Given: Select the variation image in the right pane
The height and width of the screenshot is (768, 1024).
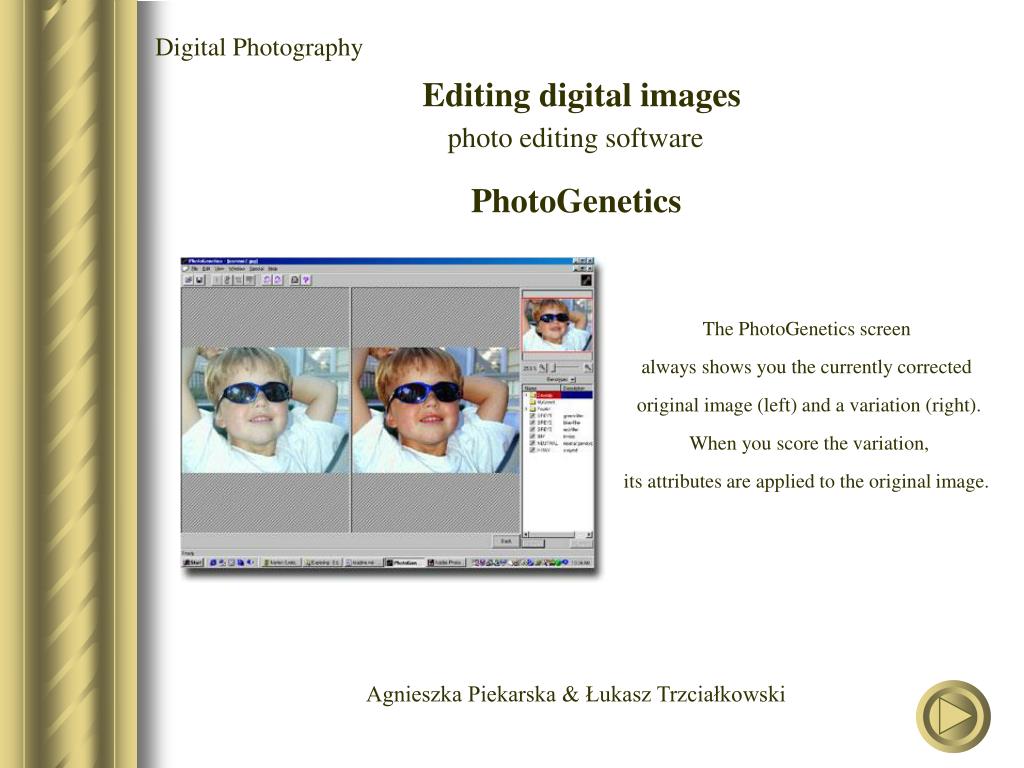Looking at the screenshot, I should (x=436, y=409).
